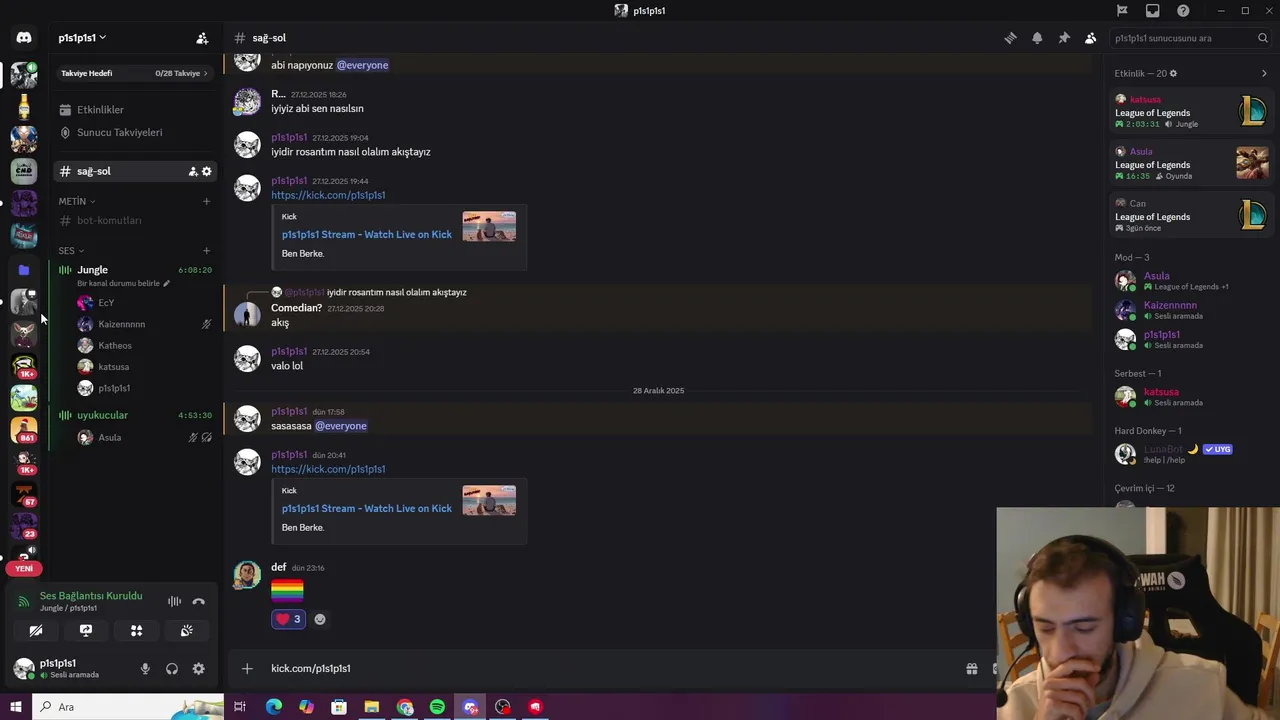Collapse the METİN category
The width and height of the screenshot is (1280, 720).
77,201
